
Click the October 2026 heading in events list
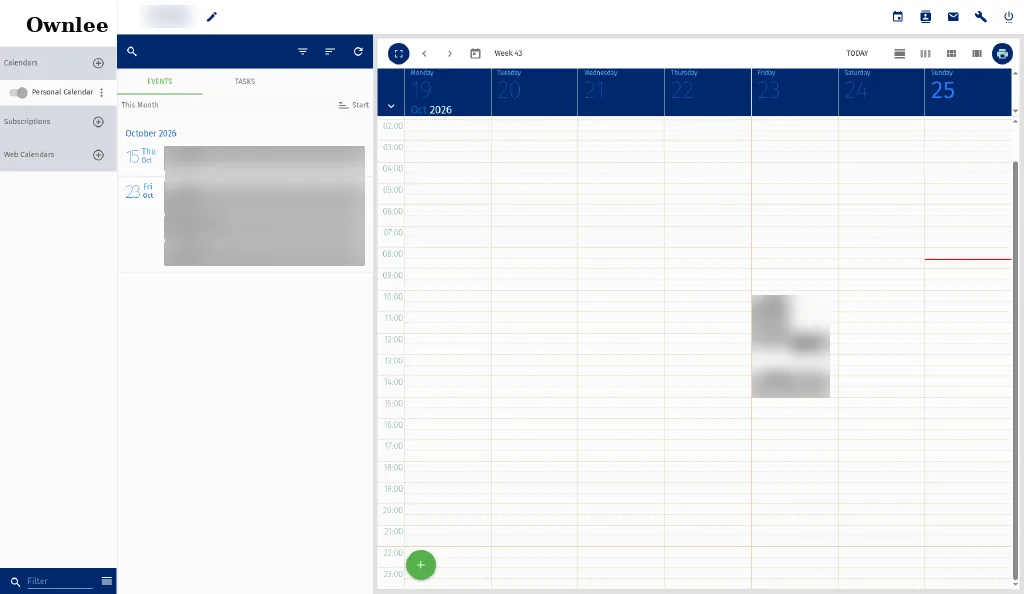pyautogui.click(x=151, y=133)
